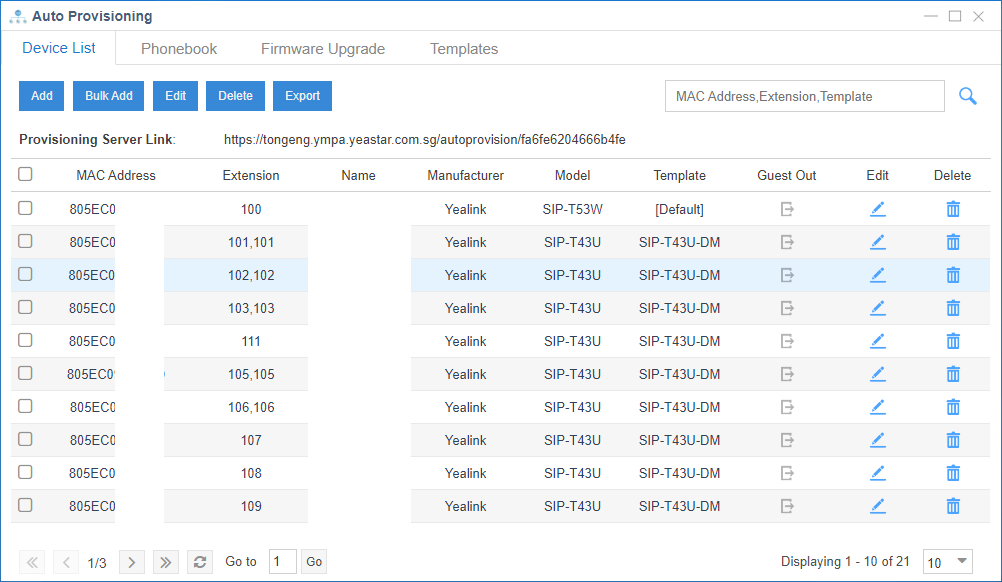This screenshot has width=1002, height=582.
Task: Select extension 100 link in the table
Action: [x=250, y=209]
